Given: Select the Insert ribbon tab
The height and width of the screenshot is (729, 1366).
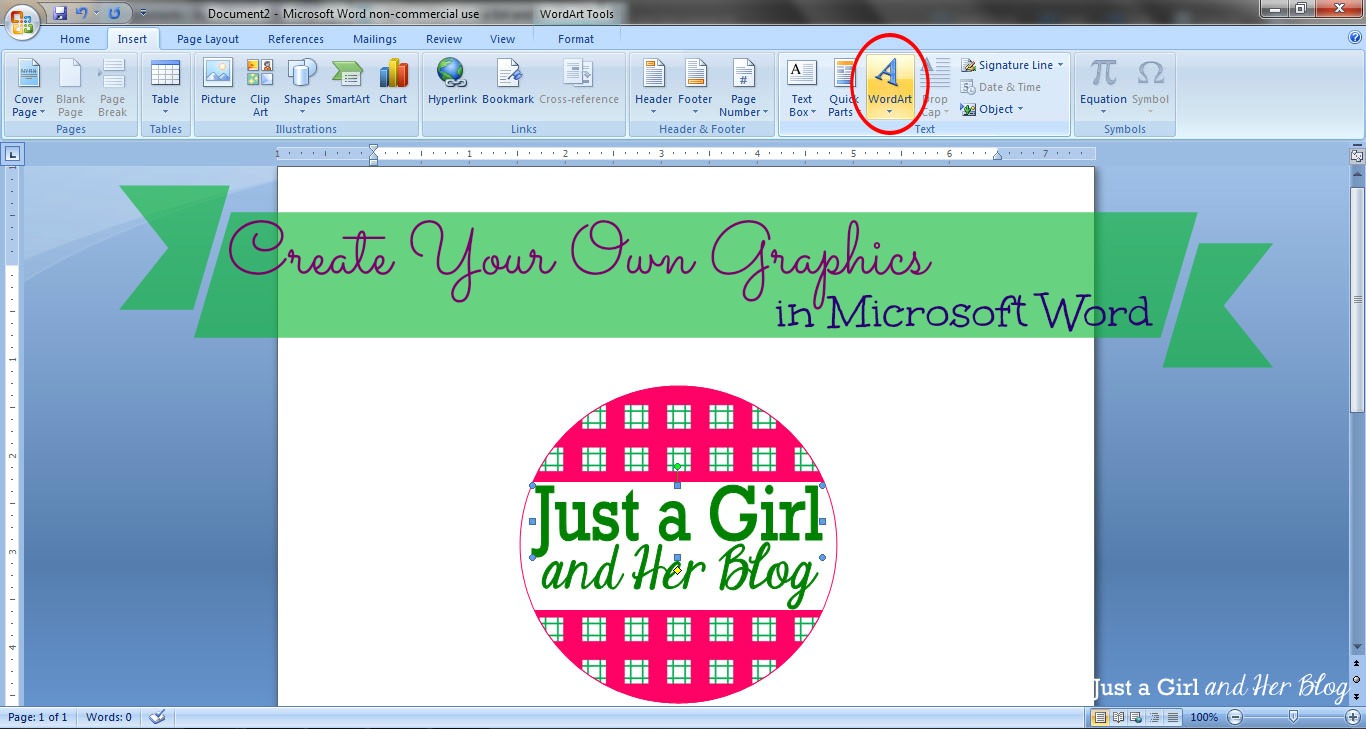Looking at the screenshot, I should pyautogui.click(x=132, y=39).
